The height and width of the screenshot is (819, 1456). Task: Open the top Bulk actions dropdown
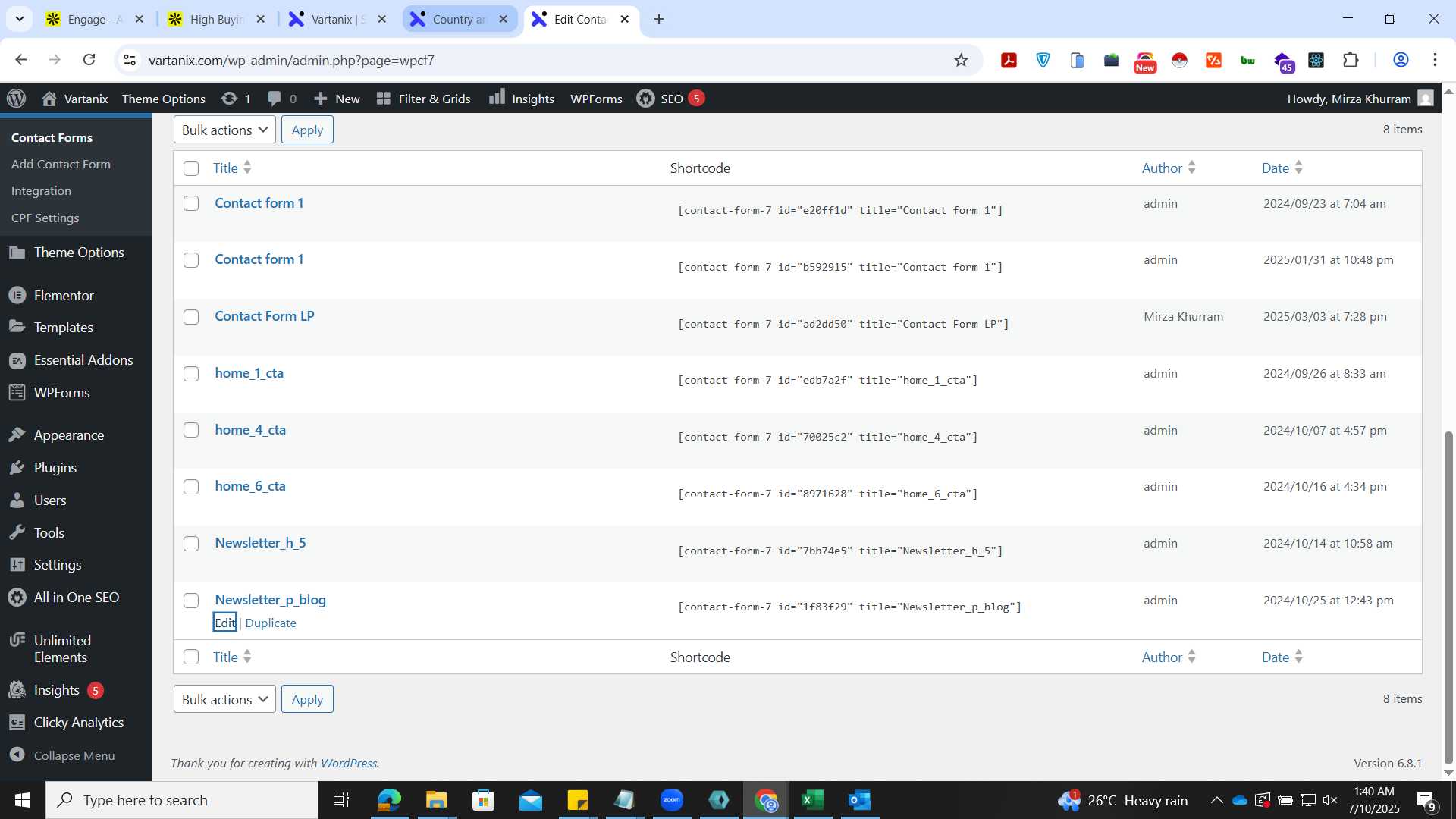coord(224,130)
